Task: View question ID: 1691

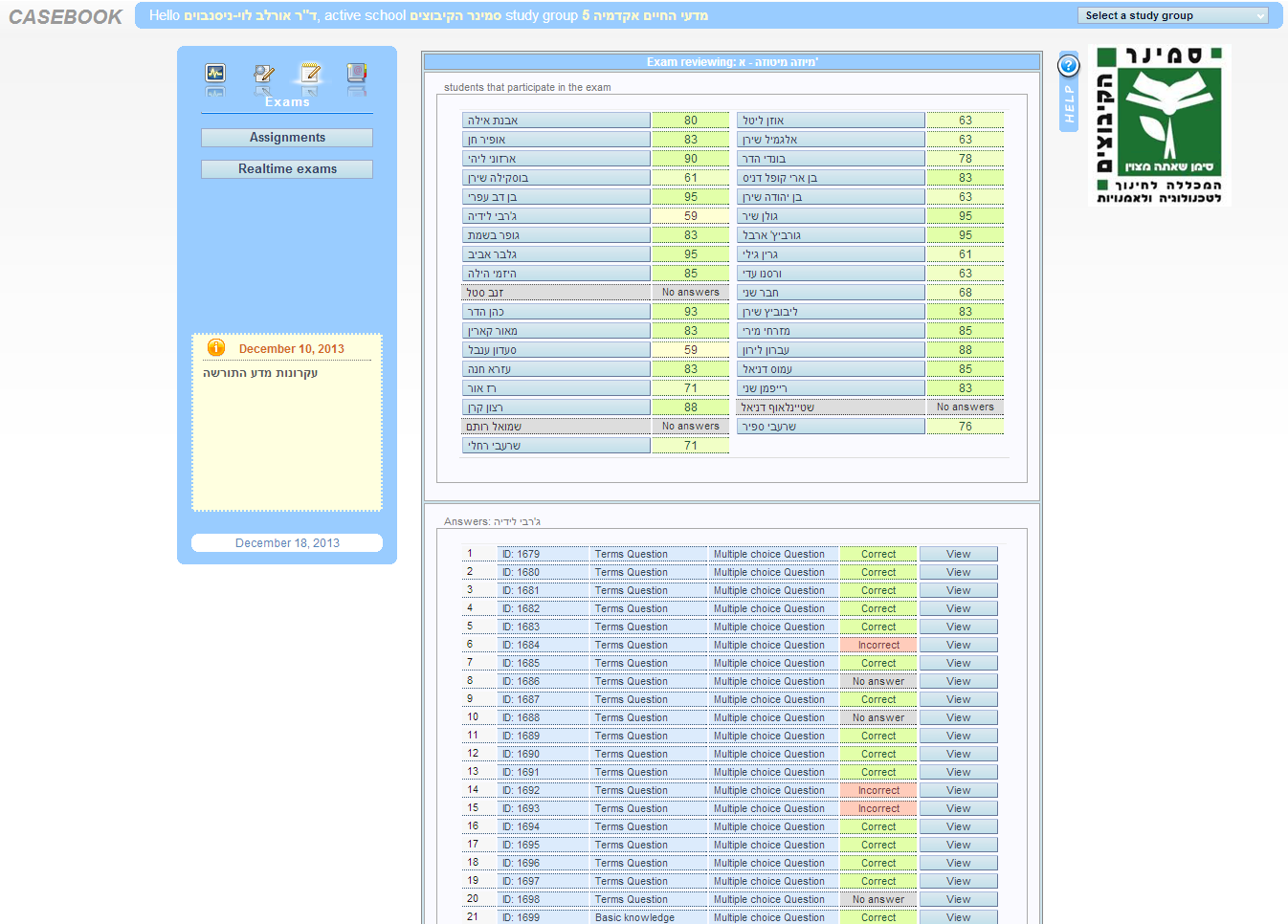Action: (958, 772)
